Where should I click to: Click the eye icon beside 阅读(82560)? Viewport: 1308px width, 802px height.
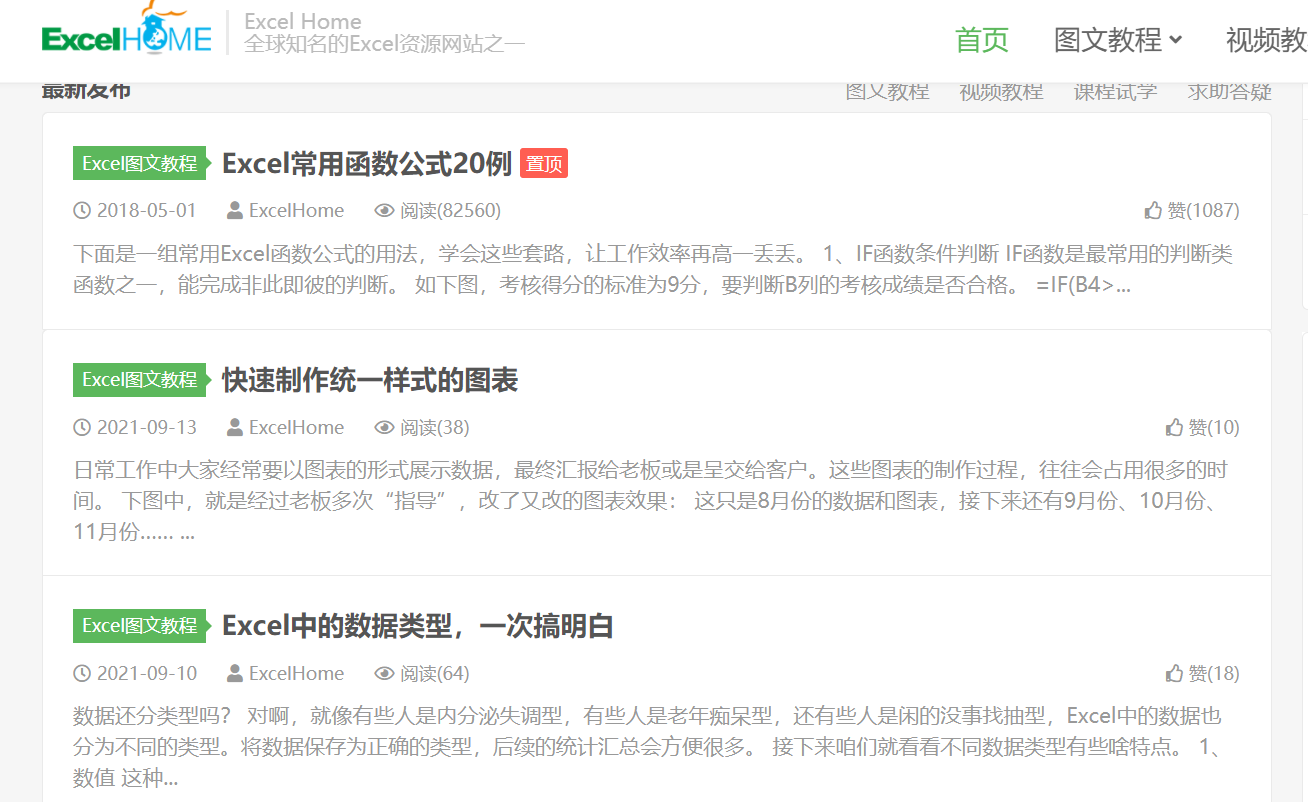[384, 211]
